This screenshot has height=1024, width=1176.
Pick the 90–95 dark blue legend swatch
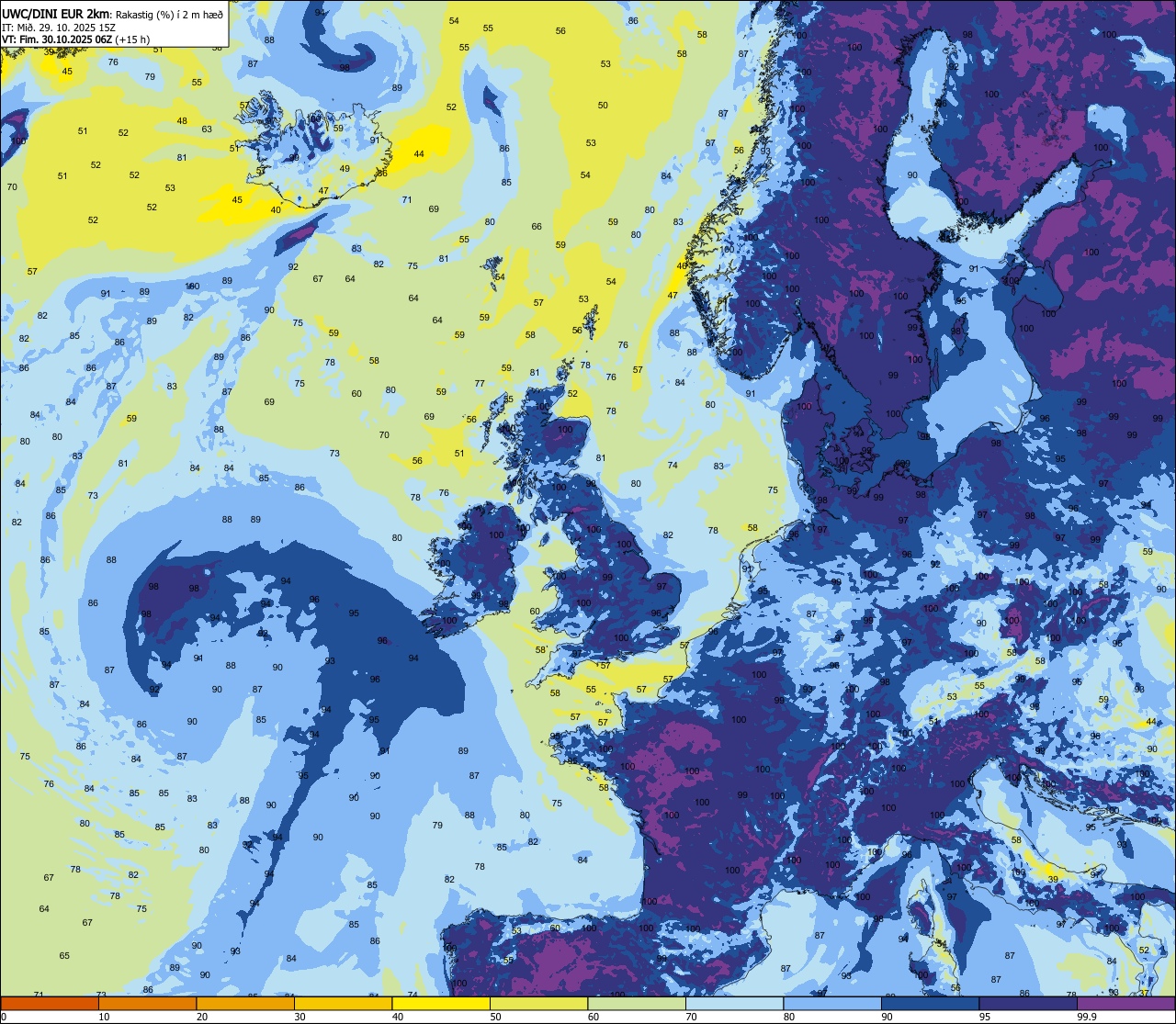click(x=930, y=1004)
